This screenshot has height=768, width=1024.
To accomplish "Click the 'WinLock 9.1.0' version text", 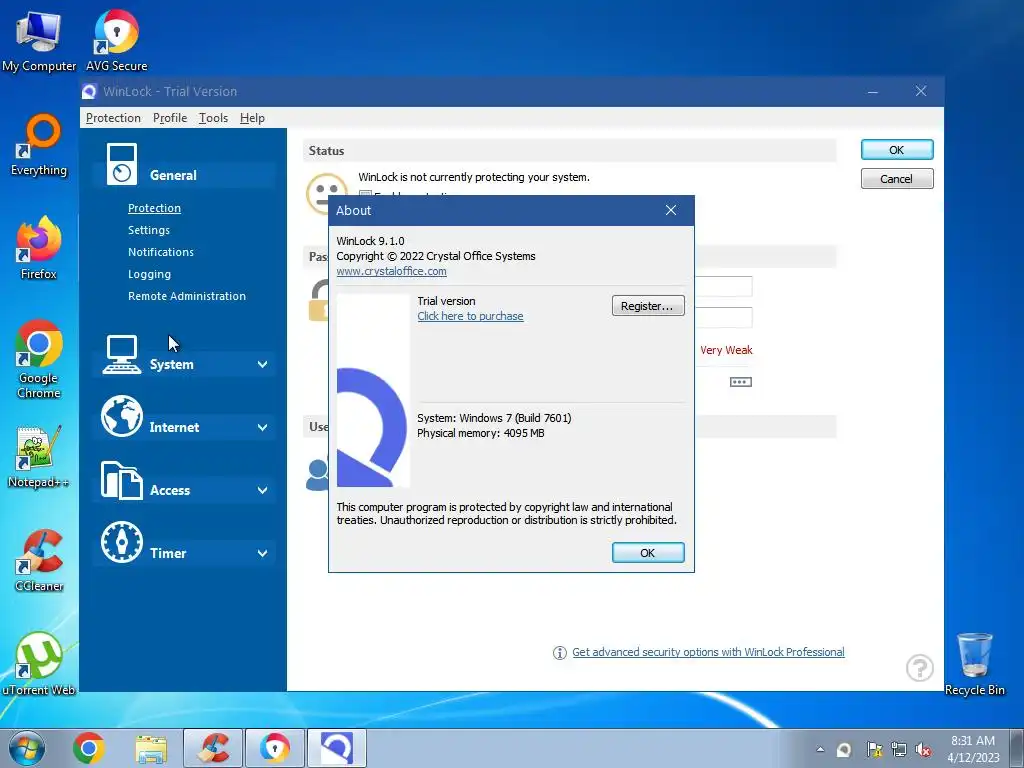I will pos(370,241).
